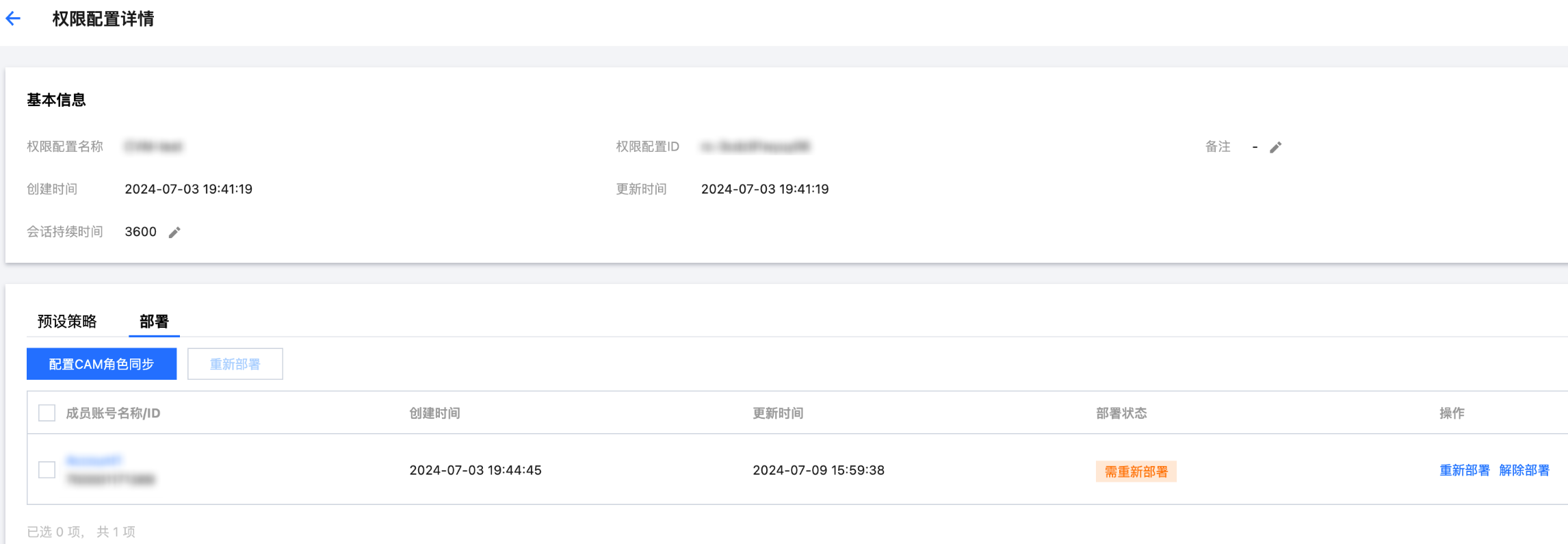1568x544 pixels.
Task: Click the 配置CAM角色同步 button
Action: click(x=101, y=364)
